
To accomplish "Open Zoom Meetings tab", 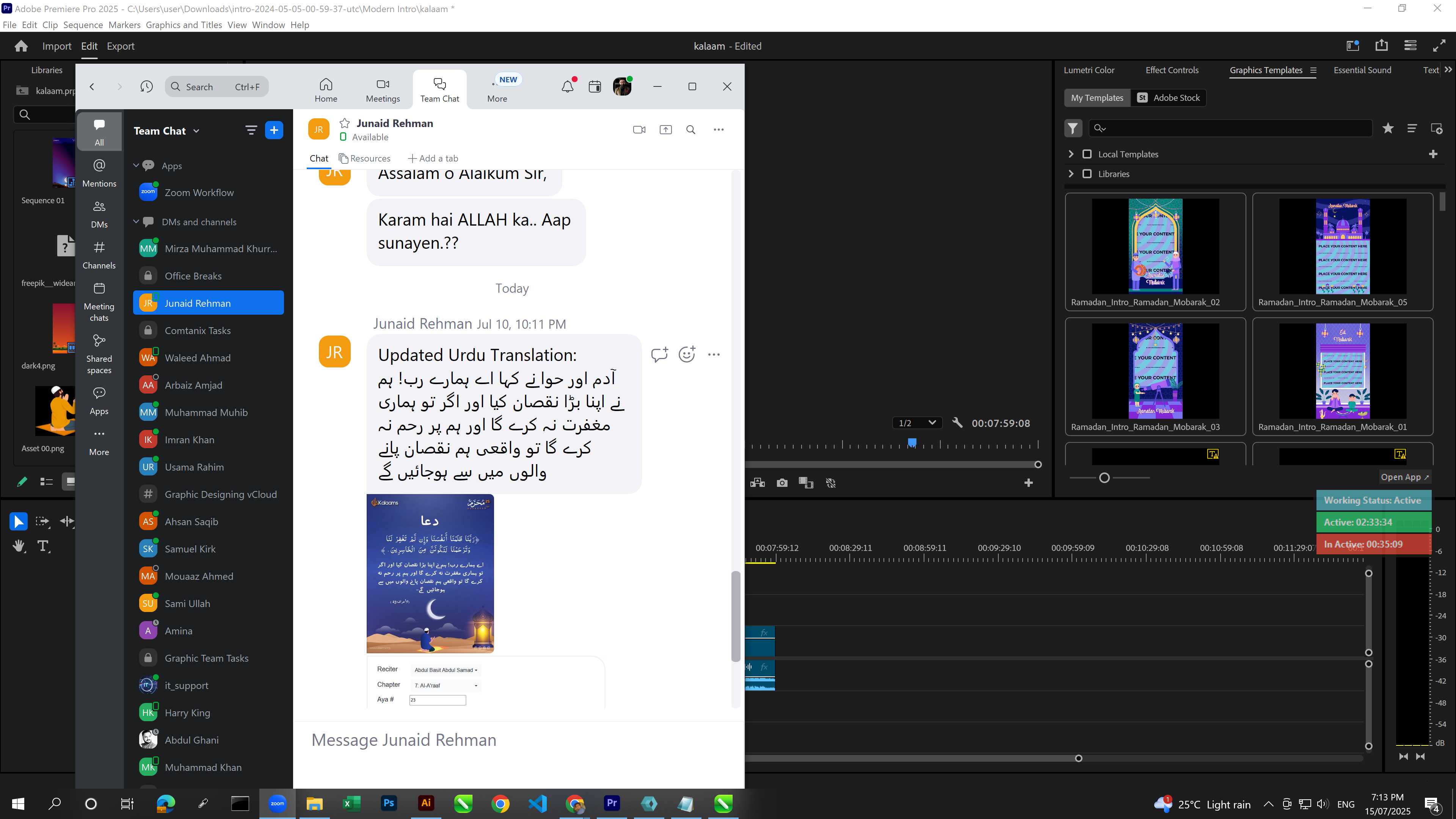I will point(383,89).
